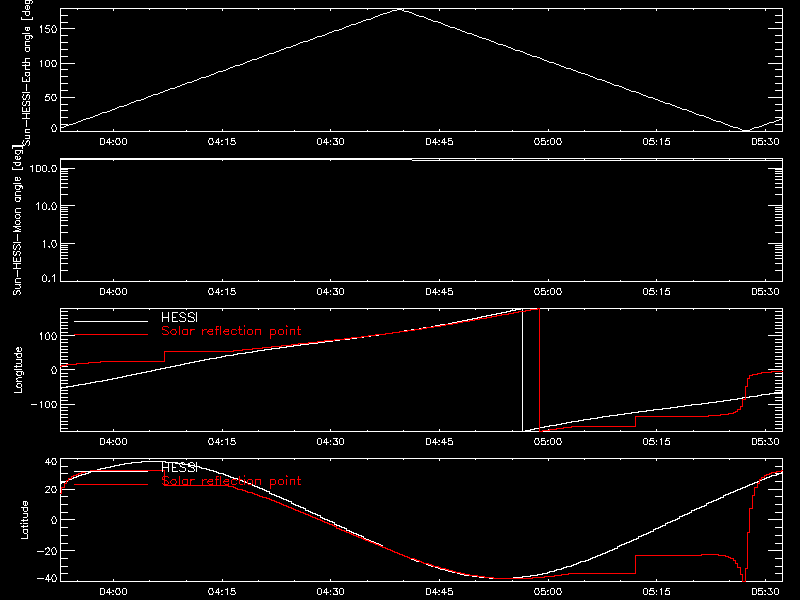The height and width of the screenshot is (600, 800).
Task: Click the 1.0 tick on Moon angle axis
Action: tap(49, 244)
